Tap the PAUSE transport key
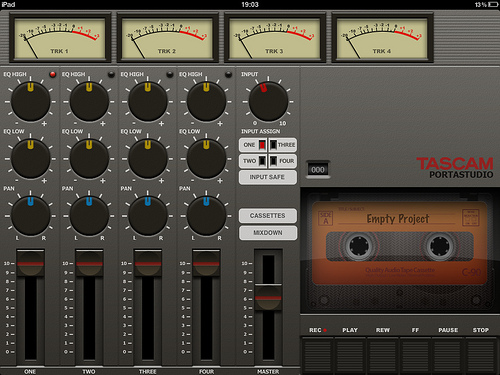500x375 pixels. tap(448, 354)
